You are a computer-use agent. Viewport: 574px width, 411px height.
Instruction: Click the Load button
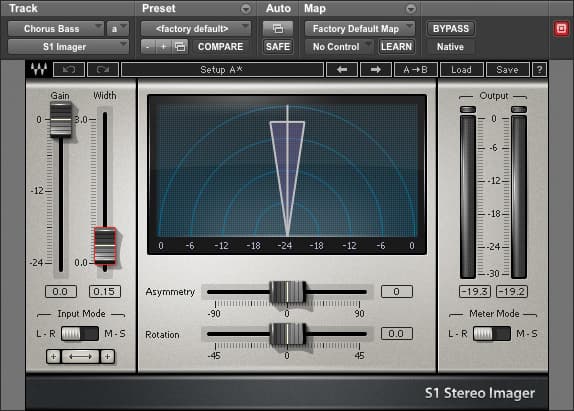pyautogui.click(x=461, y=70)
